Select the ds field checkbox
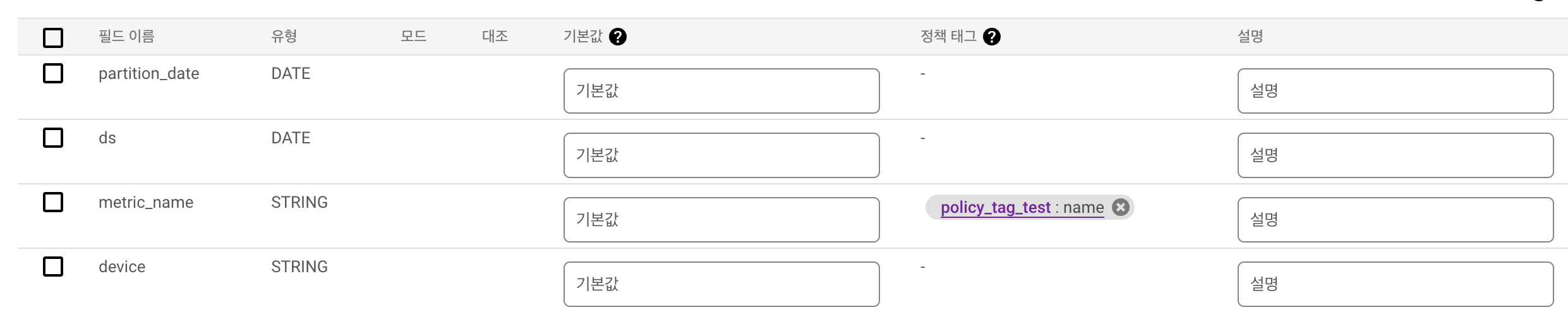 [x=53, y=138]
